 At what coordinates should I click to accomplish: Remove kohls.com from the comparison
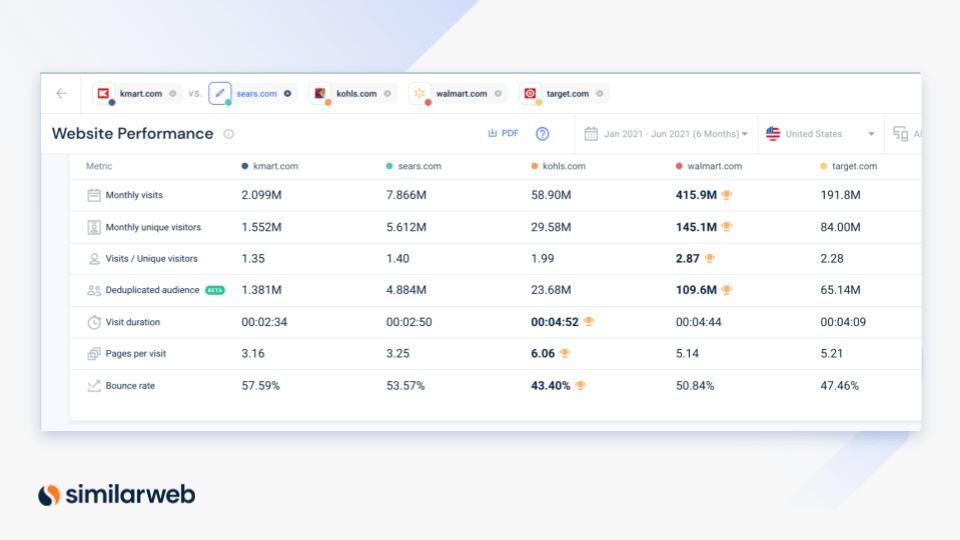point(388,94)
